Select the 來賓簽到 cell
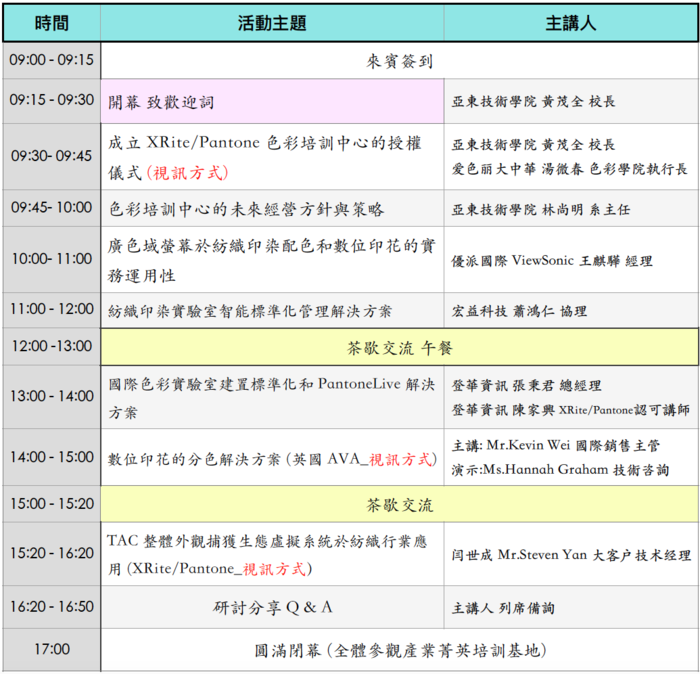Viewport: 700px width, 674px height. tap(399, 61)
